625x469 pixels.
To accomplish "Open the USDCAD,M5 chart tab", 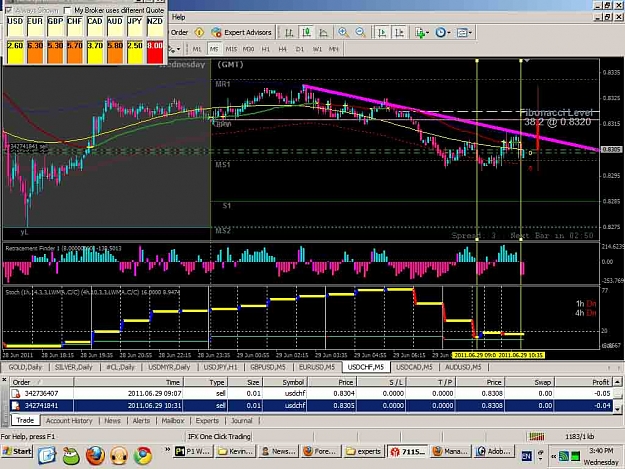I will tap(414, 367).
